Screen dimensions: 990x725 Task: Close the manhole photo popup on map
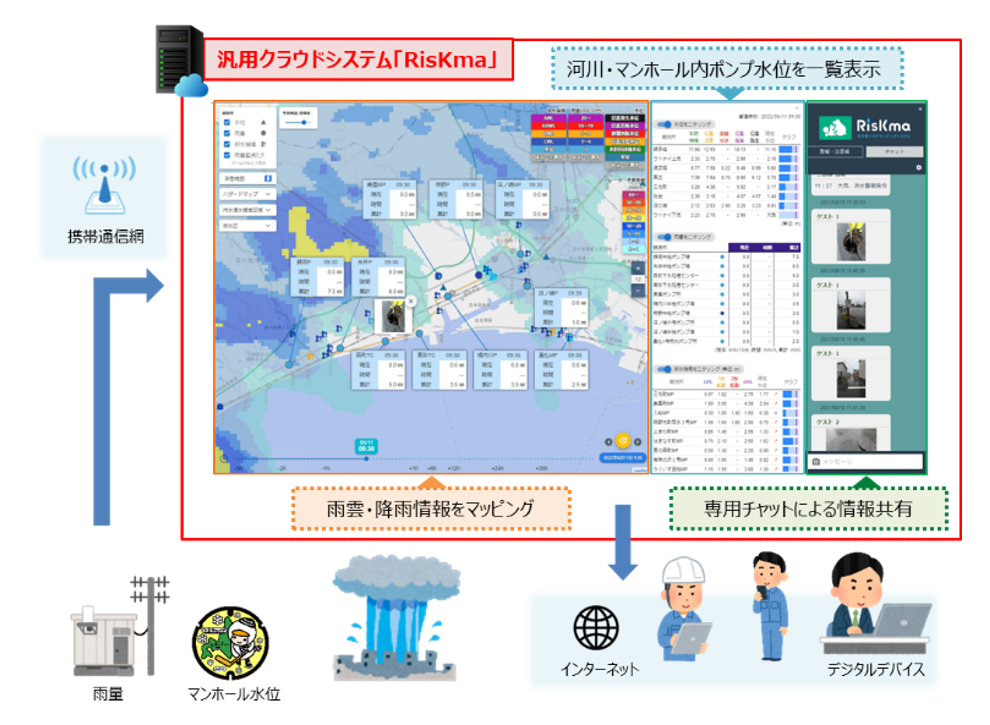tap(410, 302)
